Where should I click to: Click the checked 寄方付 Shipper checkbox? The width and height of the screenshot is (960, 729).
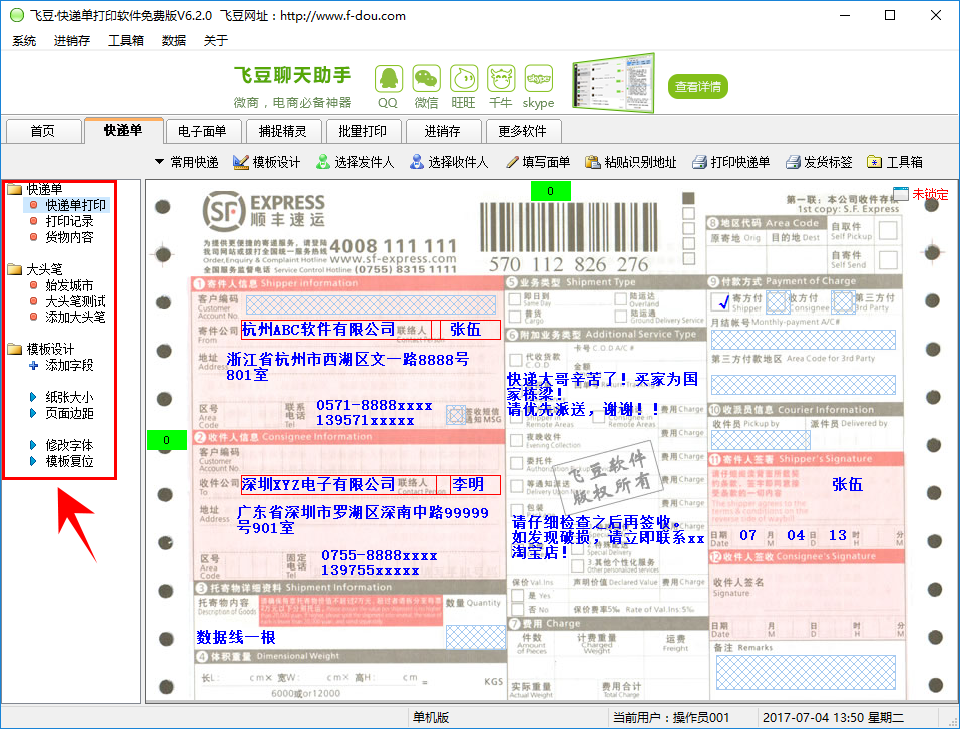[720, 301]
